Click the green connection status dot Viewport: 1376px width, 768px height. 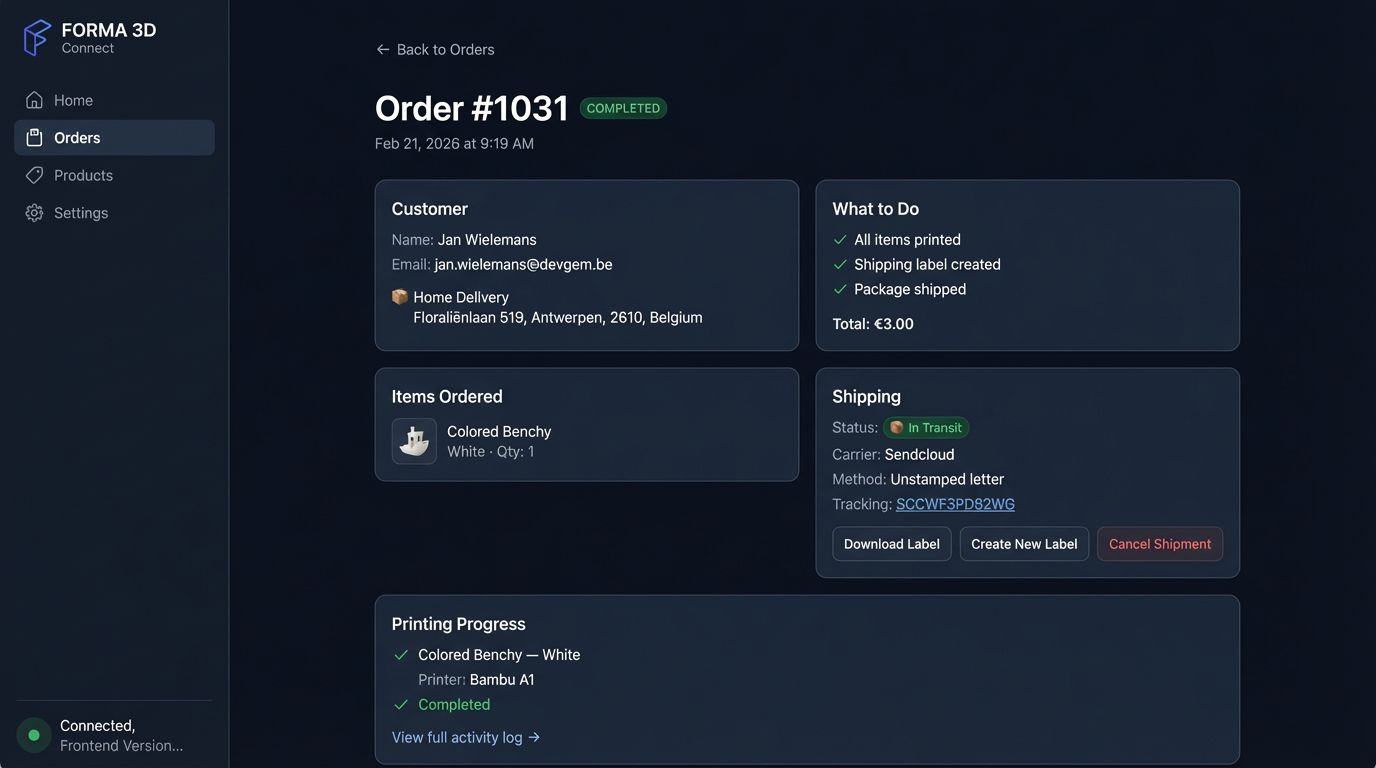pos(33,735)
